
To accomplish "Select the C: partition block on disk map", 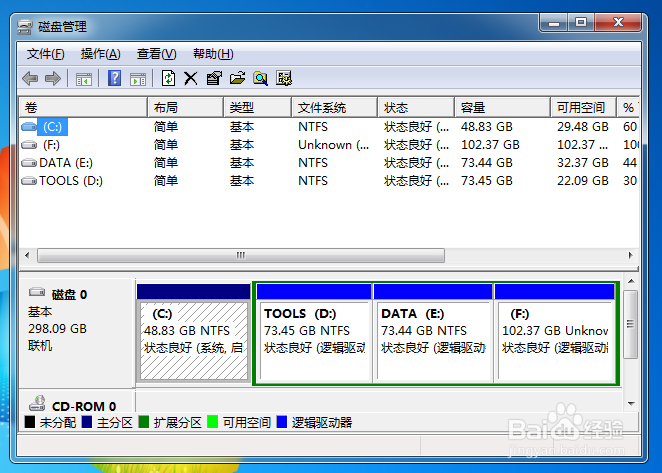I will tap(194, 334).
